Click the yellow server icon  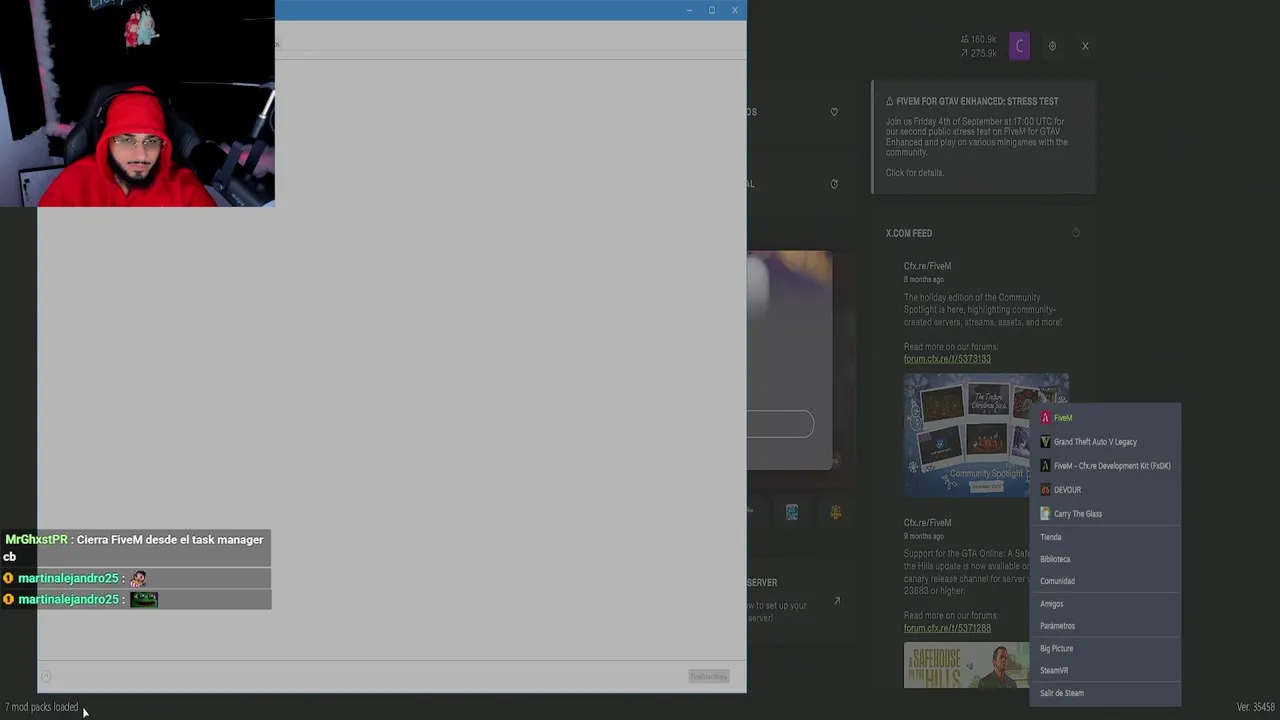pyautogui.click(x=835, y=512)
